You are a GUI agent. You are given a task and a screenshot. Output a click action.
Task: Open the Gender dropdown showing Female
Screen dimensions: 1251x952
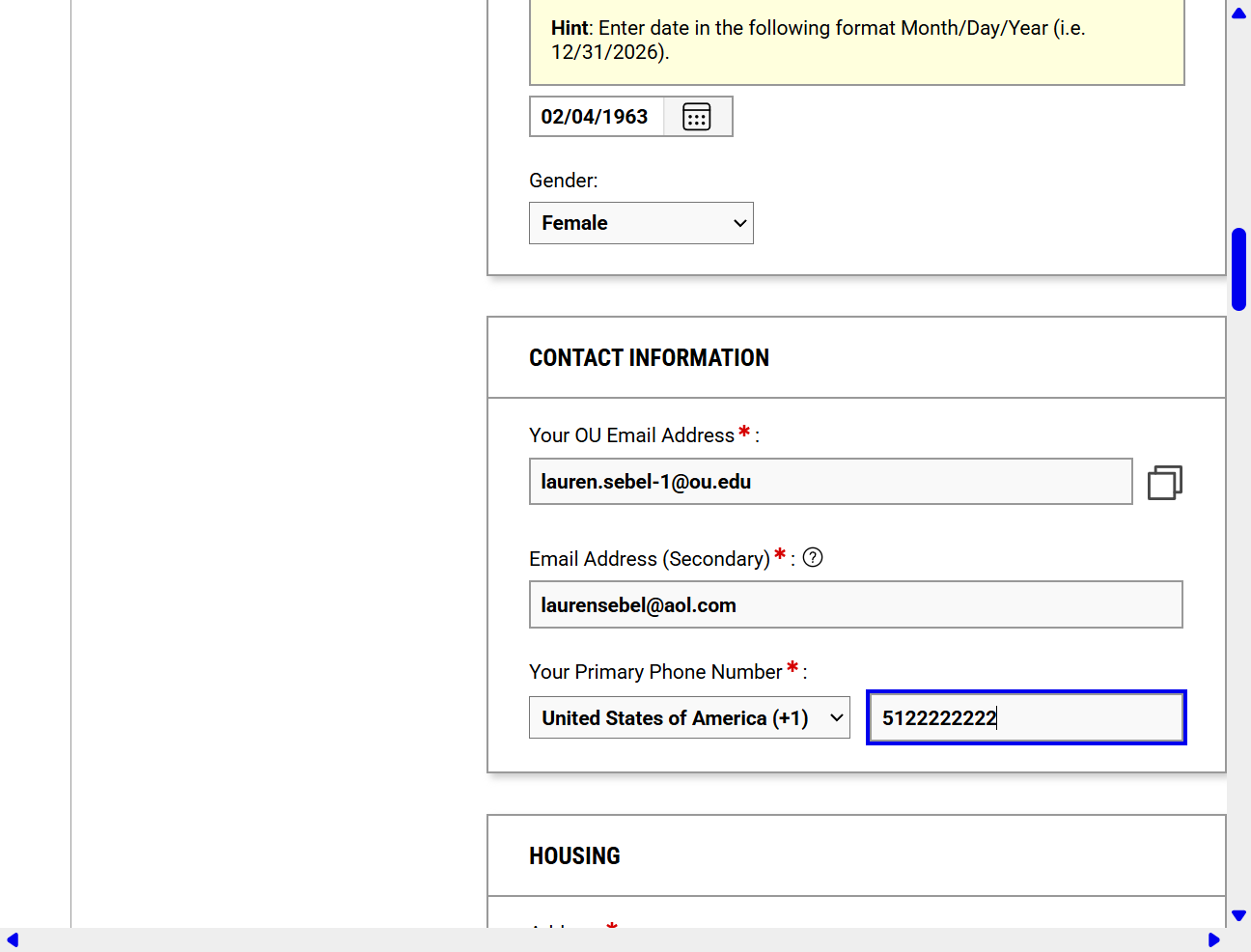641,223
